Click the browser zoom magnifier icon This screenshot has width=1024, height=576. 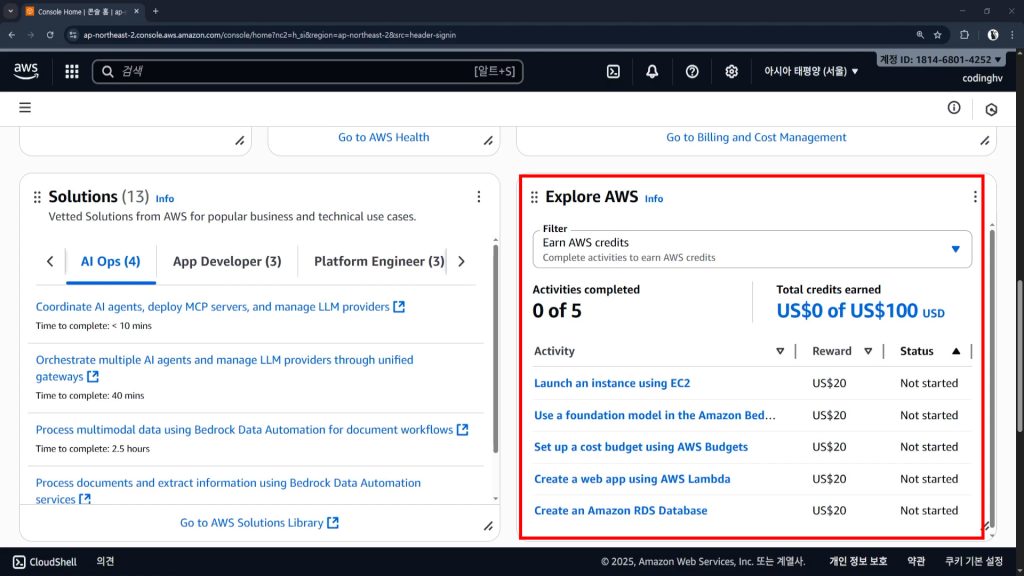920,35
